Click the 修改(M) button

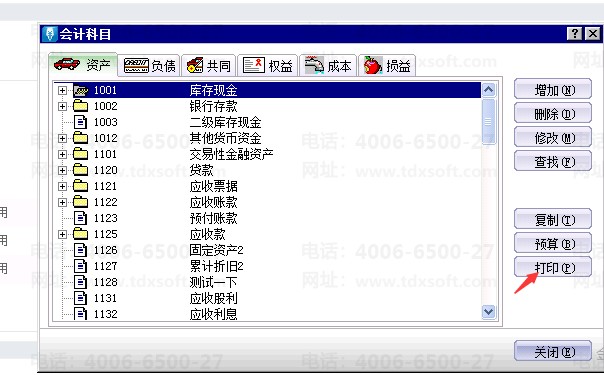click(x=553, y=138)
